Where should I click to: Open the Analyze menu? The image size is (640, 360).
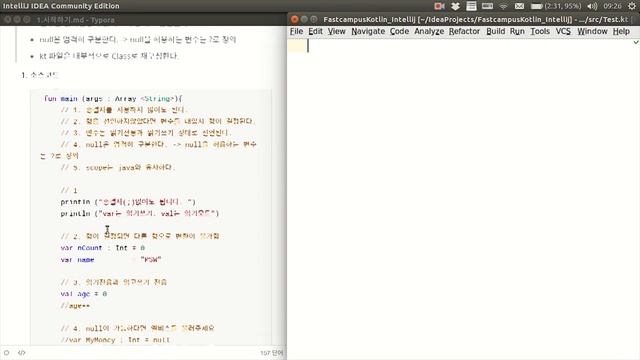pos(429,31)
